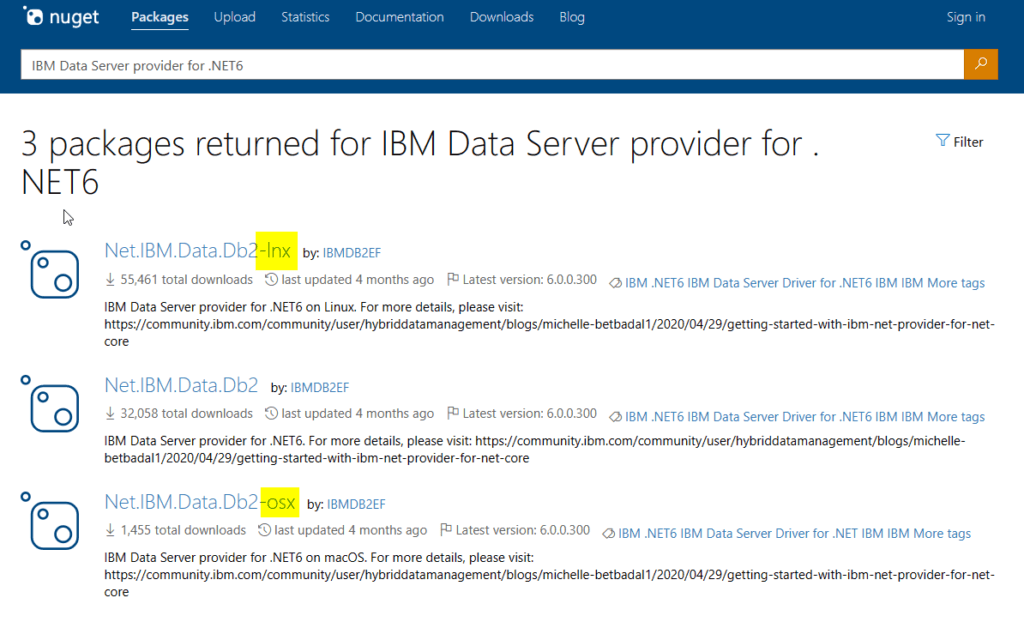Click the NuGet logo in header
This screenshot has width=1024, height=622.
pos(61,16)
